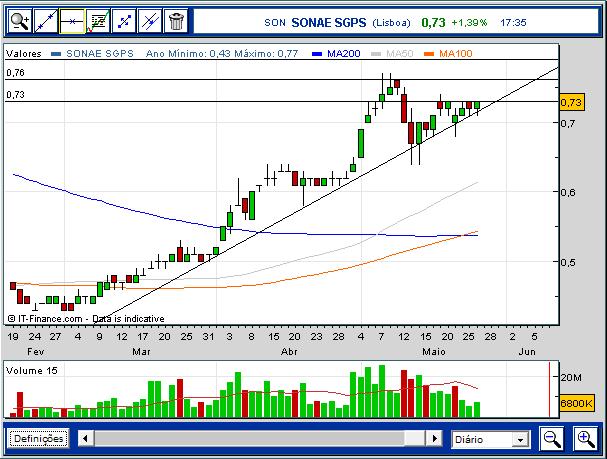Click the (Lisboa) exchange label
Screen dimensions: 607x459
pos(391,23)
